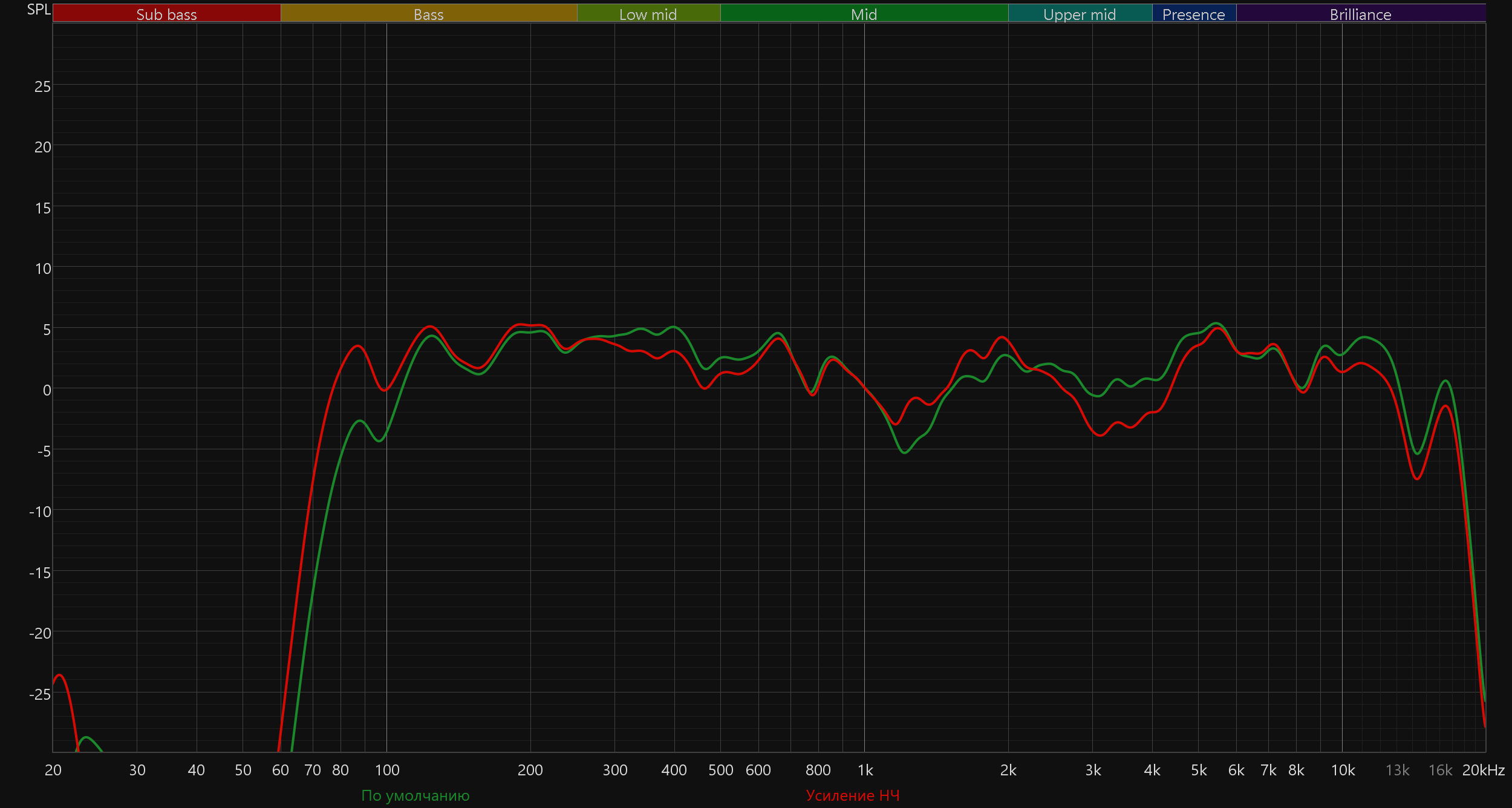Viewport: 1512px width, 808px height.
Task: Click the 20 Hz axis label
Action: 53,770
